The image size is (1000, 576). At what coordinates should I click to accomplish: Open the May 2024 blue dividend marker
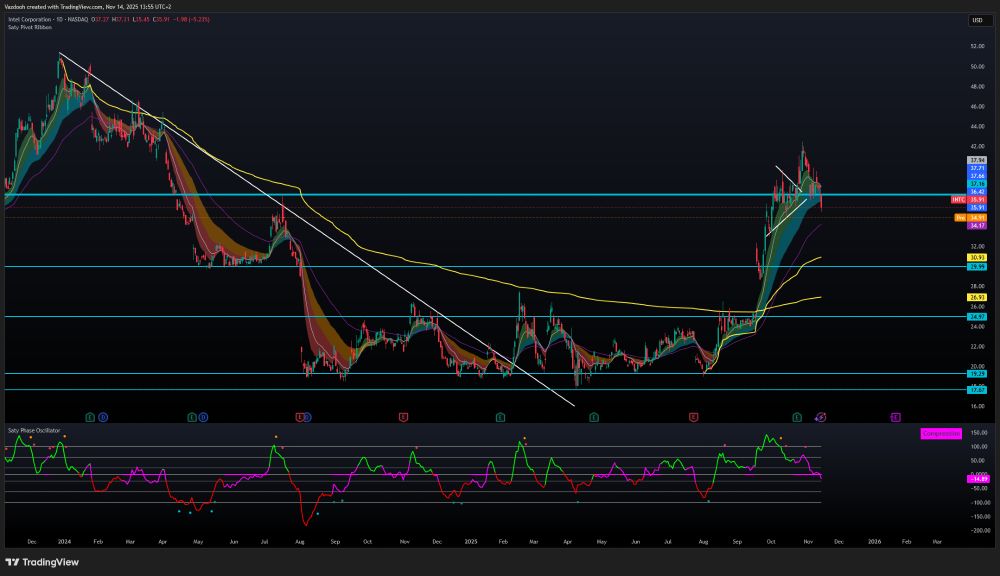point(203,417)
